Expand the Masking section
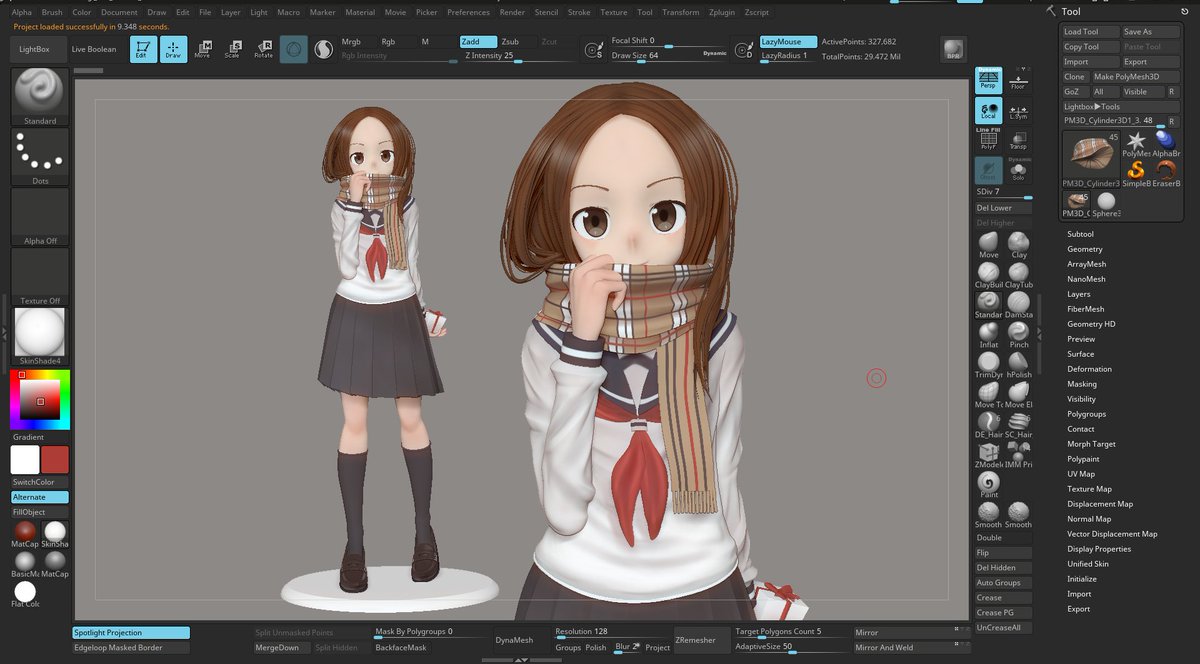The height and width of the screenshot is (664, 1200). tap(1082, 384)
